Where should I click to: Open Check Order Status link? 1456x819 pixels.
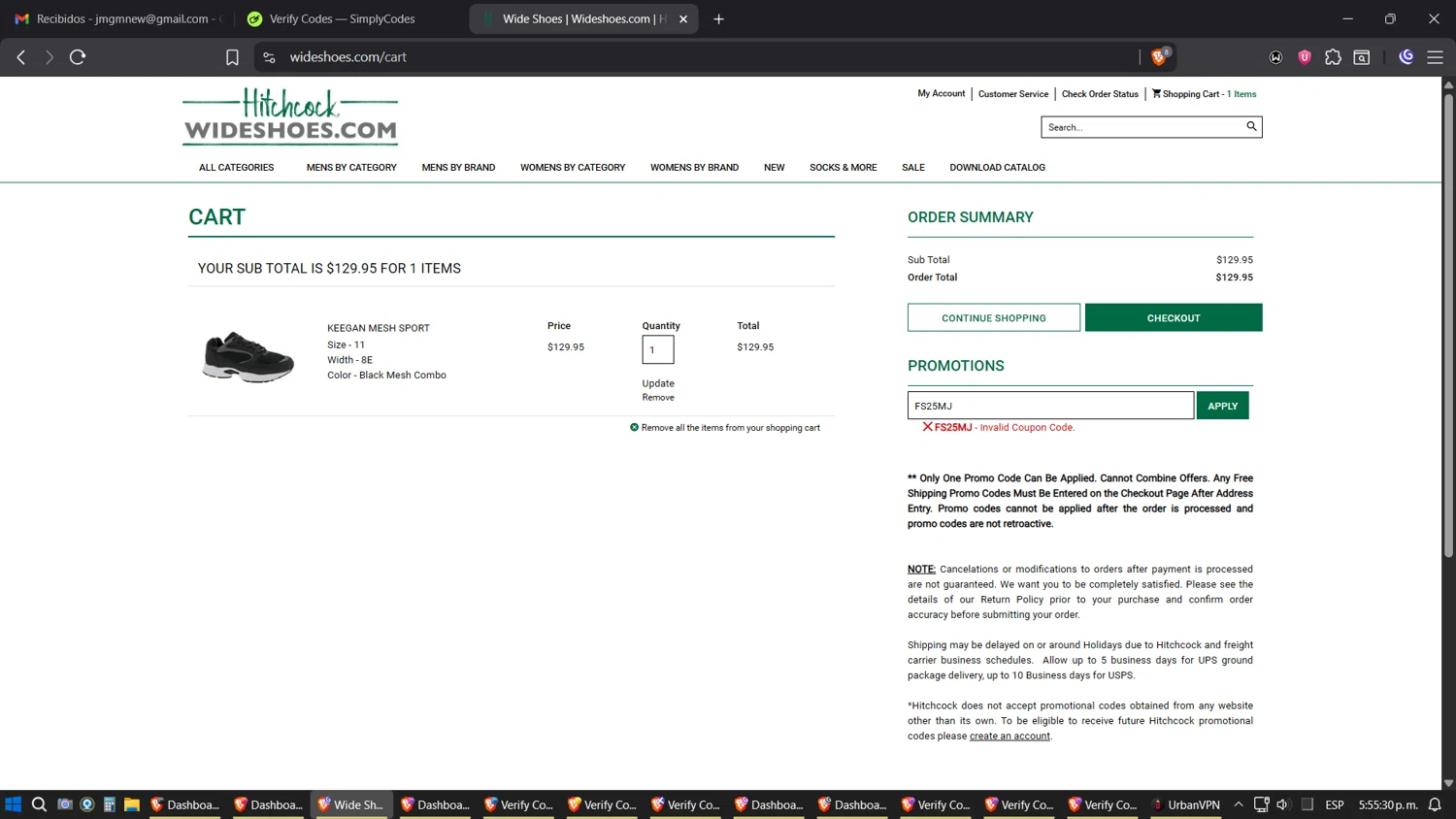(1100, 94)
